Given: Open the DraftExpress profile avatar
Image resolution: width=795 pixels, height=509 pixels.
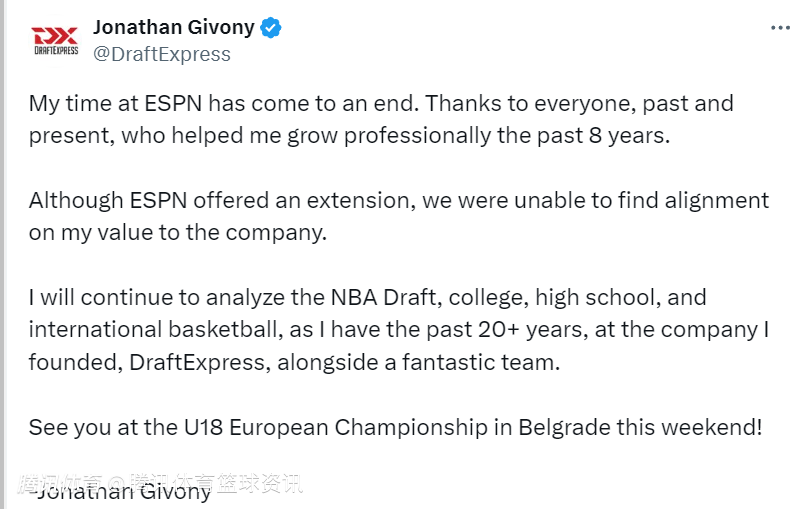Looking at the screenshot, I should tap(56, 41).
